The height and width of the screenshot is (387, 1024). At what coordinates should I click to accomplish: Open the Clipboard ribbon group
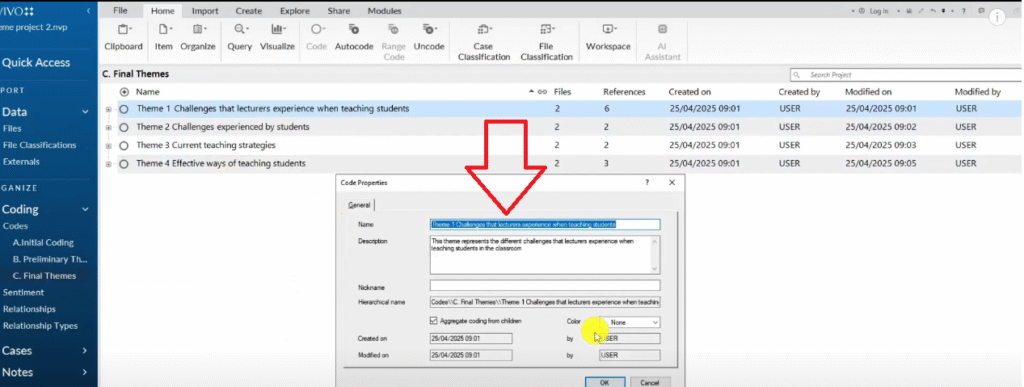(x=123, y=37)
